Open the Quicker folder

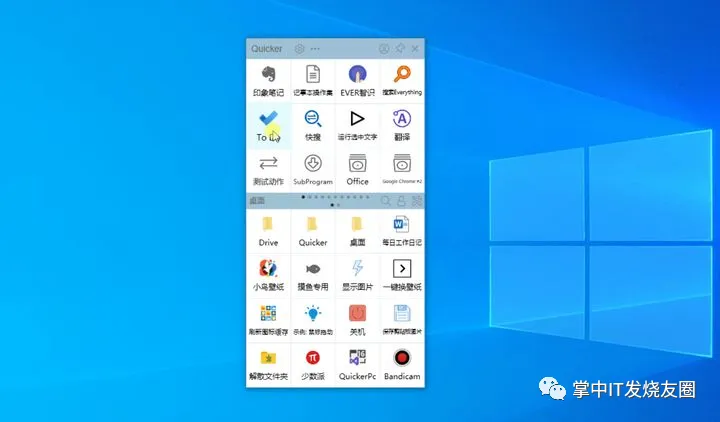pyautogui.click(x=313, y=231)
